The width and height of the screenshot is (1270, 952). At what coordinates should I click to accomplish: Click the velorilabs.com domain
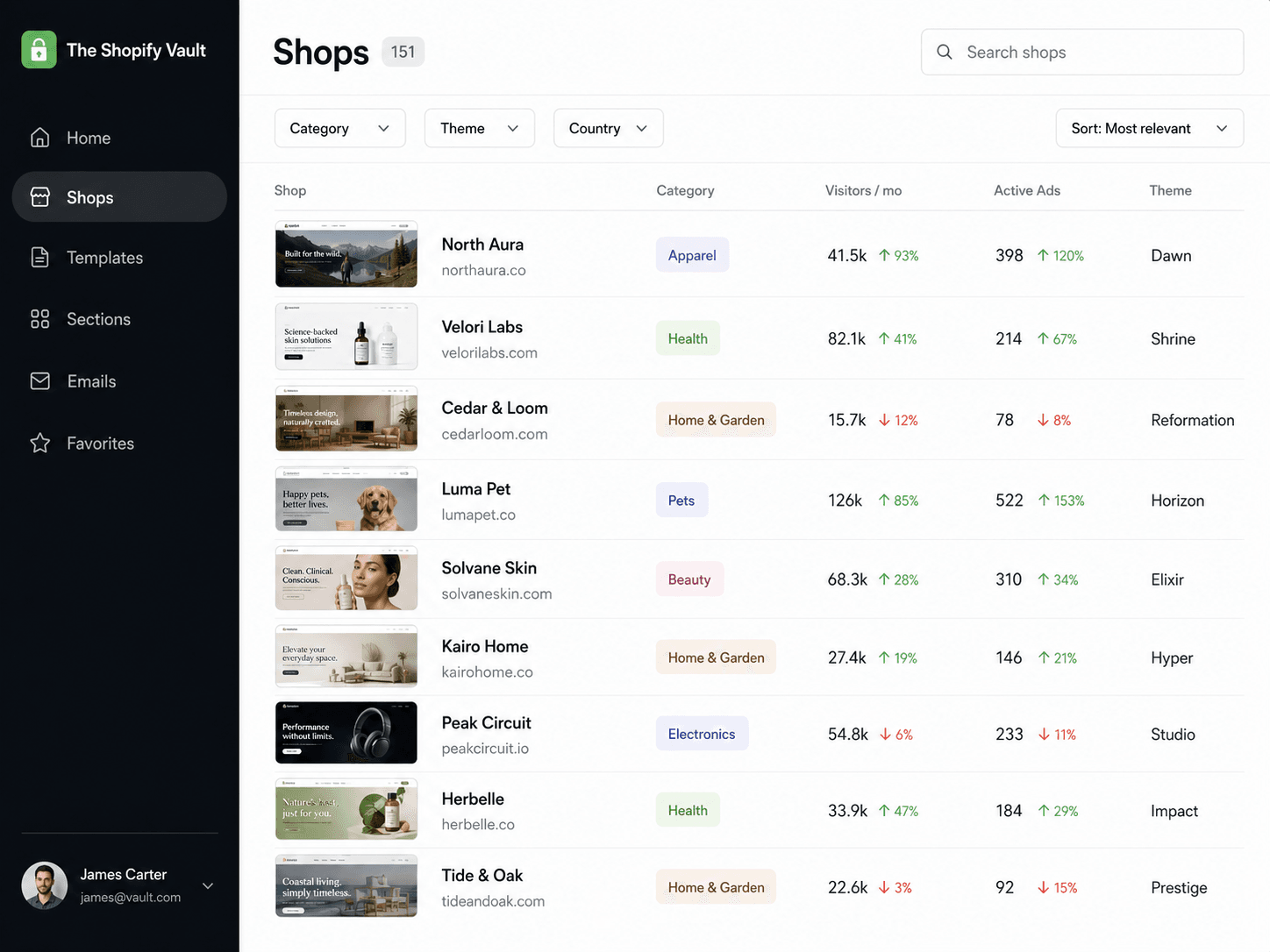(489, 352)
